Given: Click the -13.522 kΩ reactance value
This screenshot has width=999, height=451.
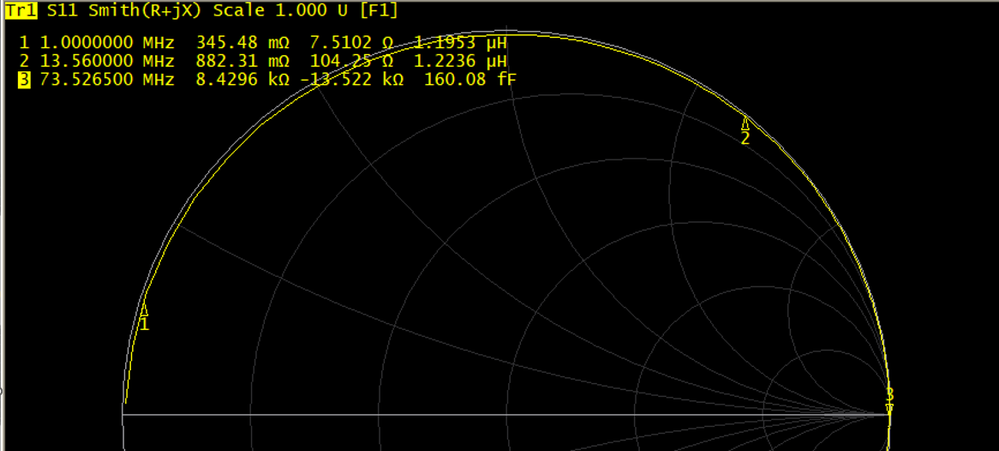Looking at the screenshot, I should (x=351, y=80).
